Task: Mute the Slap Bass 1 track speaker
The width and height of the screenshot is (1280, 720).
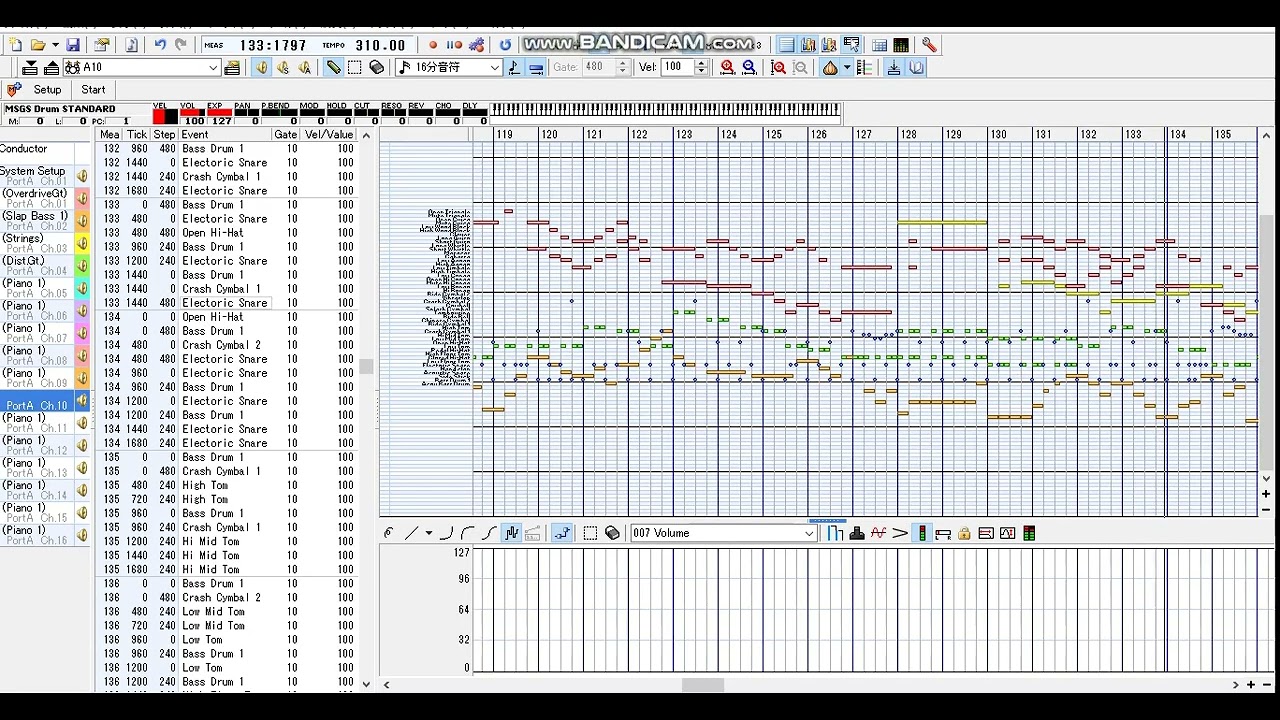Action: pyautogui.click(x=82, y=220)
